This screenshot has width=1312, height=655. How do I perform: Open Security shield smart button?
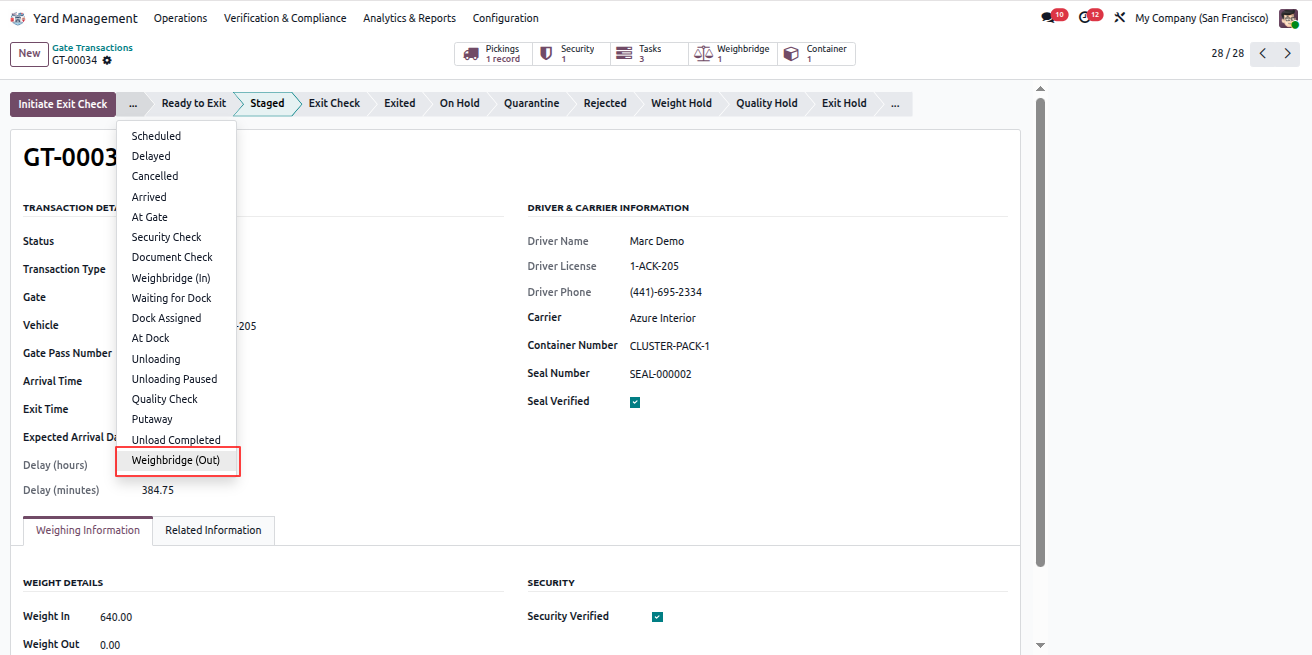[571, 54]
